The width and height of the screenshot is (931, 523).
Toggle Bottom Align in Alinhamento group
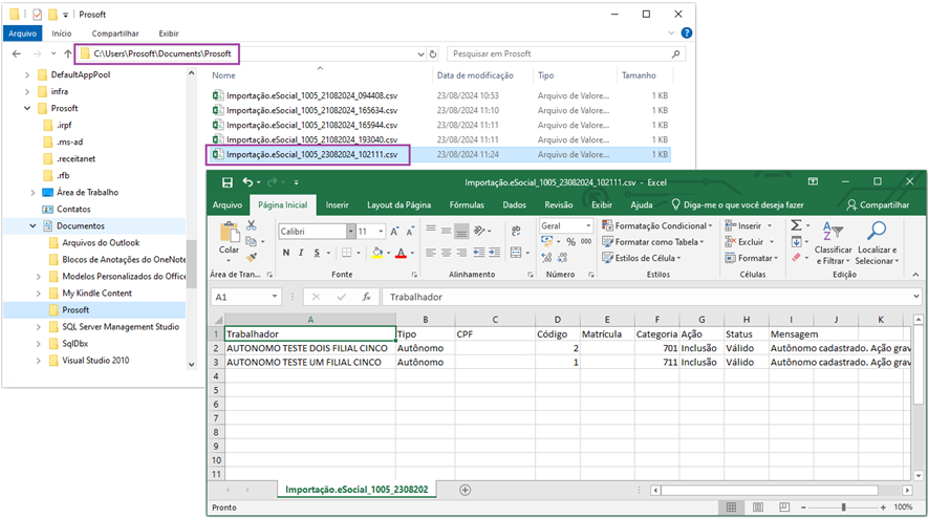coord(461,231)
